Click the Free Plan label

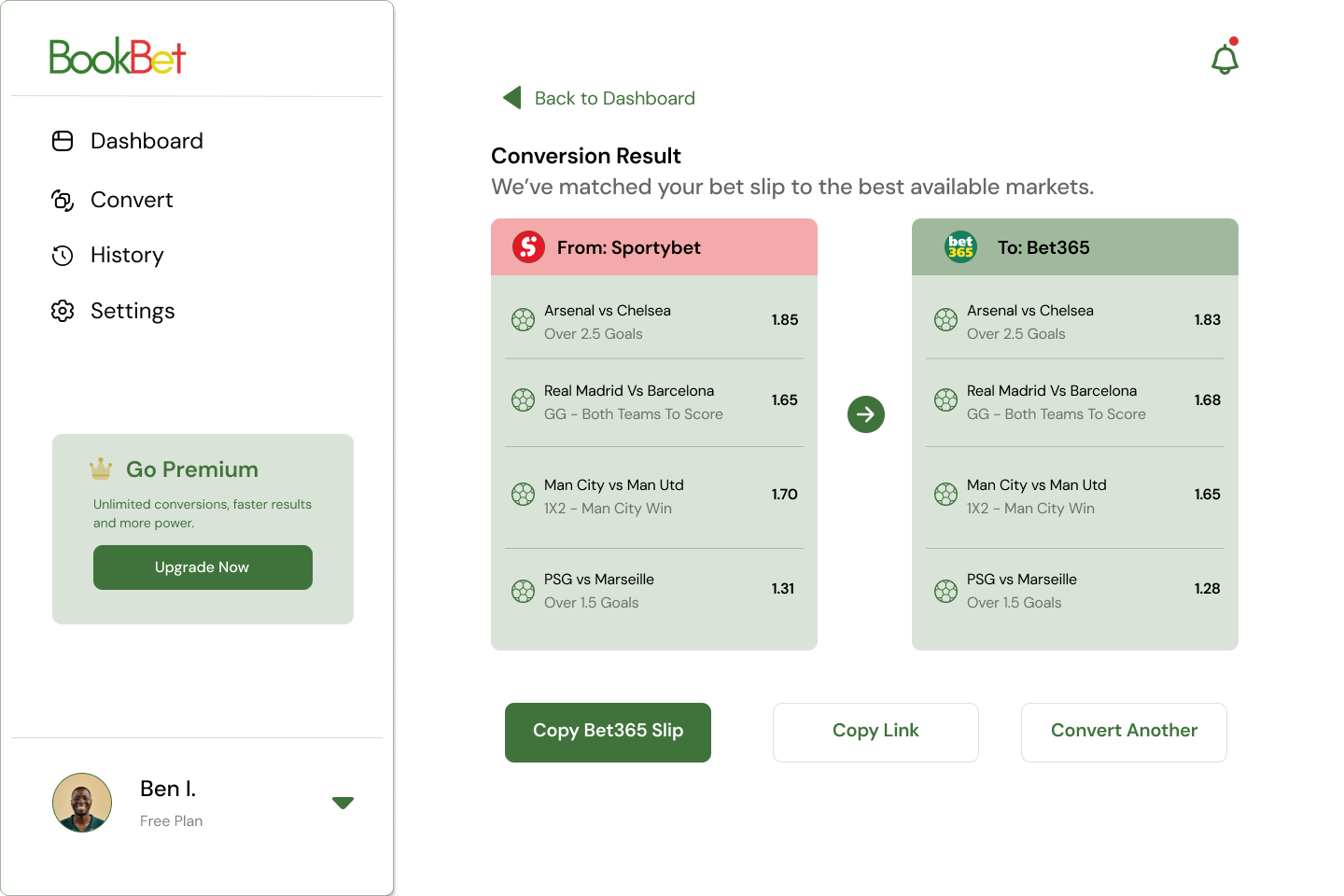[171, 821]
